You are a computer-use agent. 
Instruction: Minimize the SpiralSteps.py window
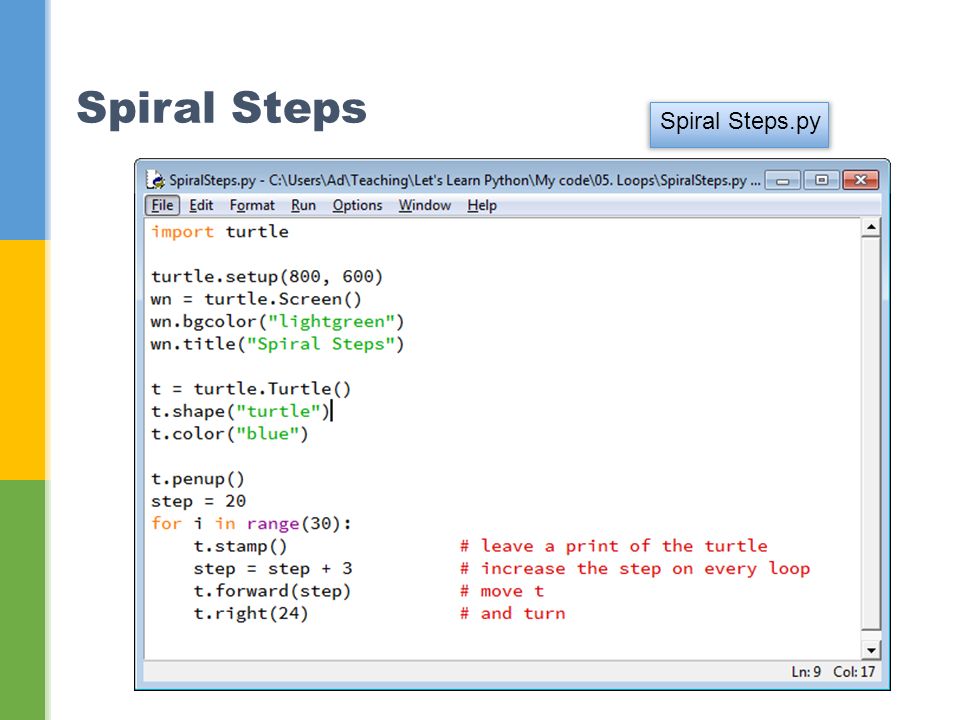point(782,180)
